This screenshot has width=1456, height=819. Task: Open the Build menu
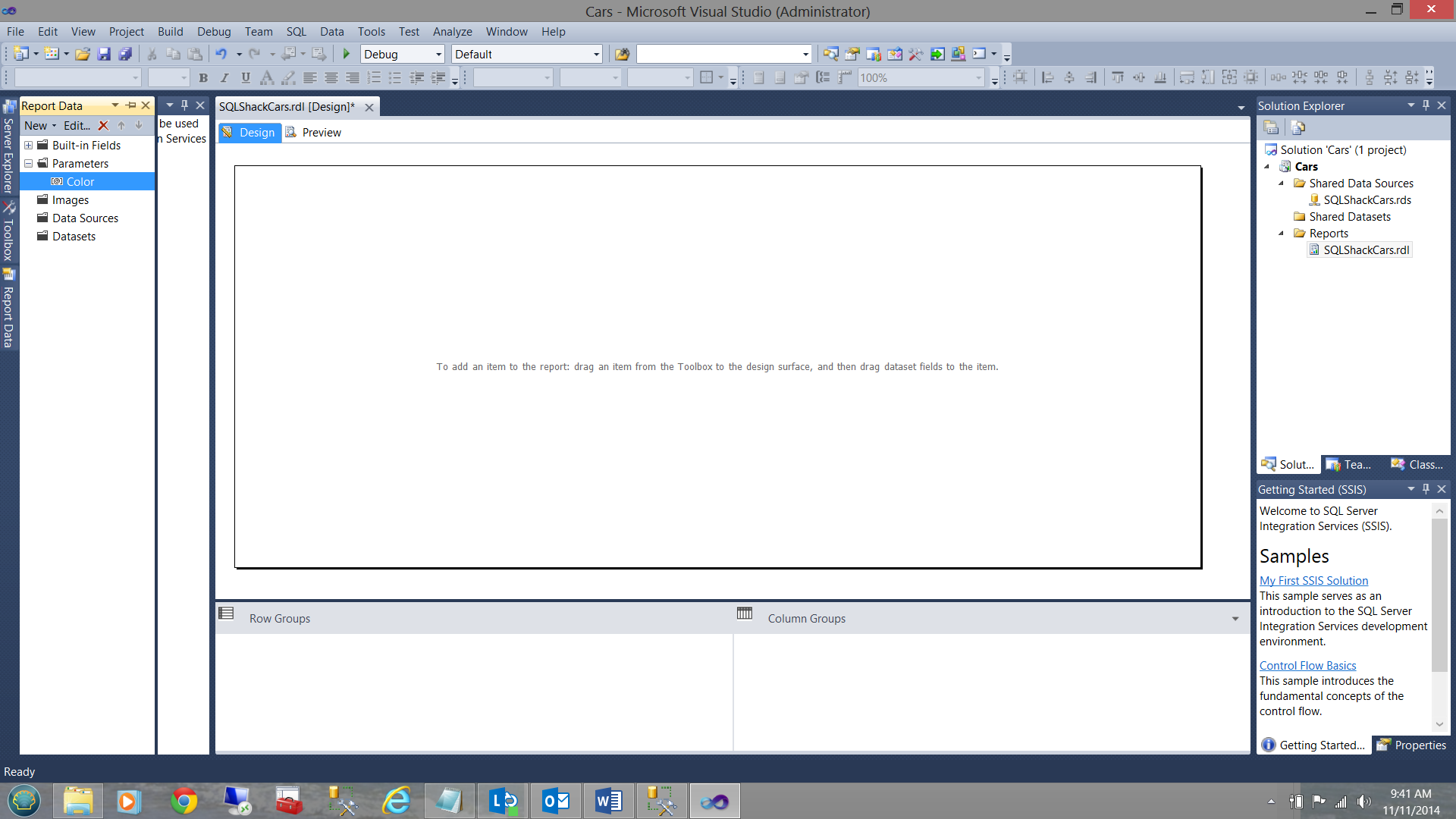170,32
